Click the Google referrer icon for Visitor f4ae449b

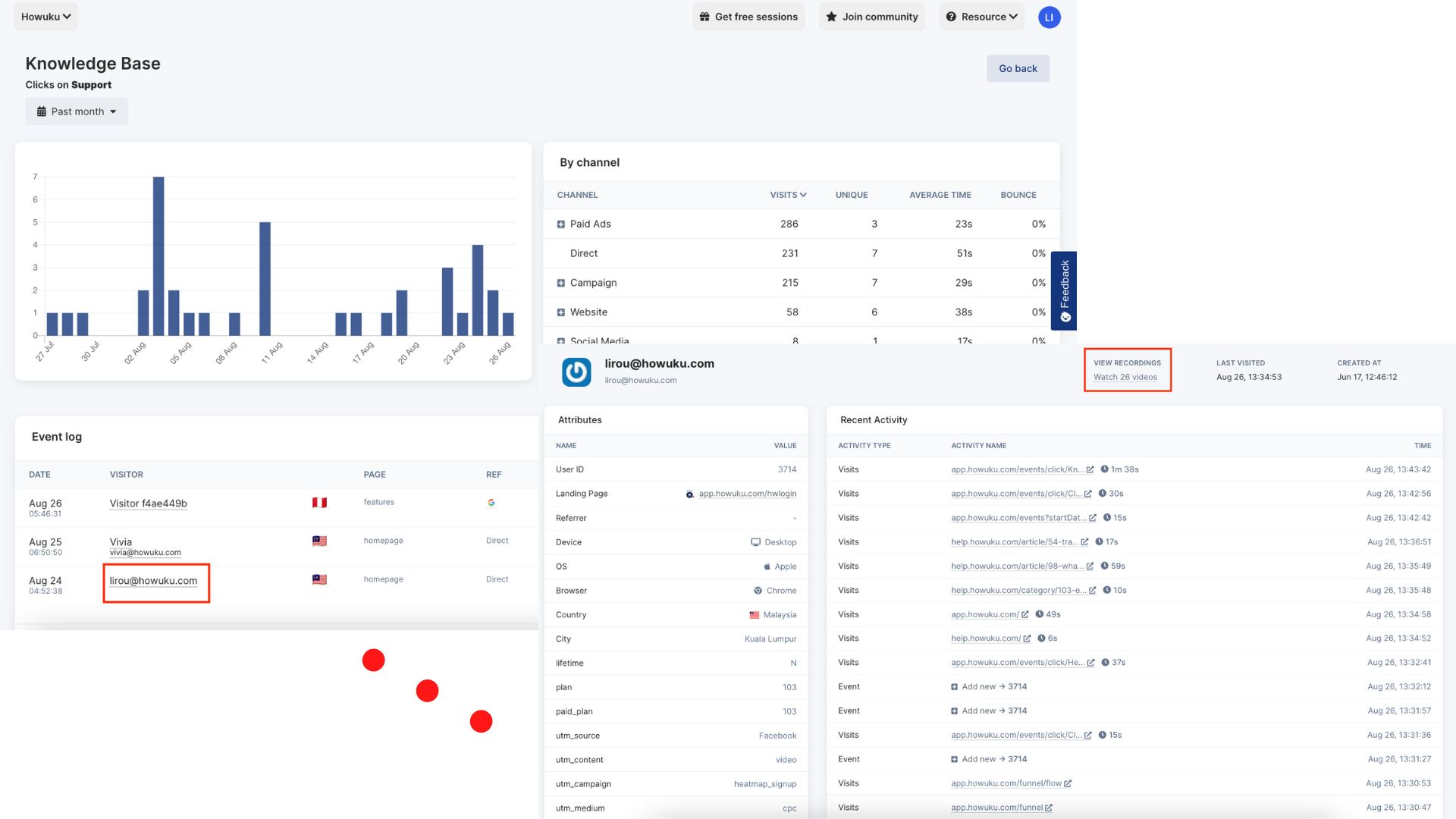491,503
